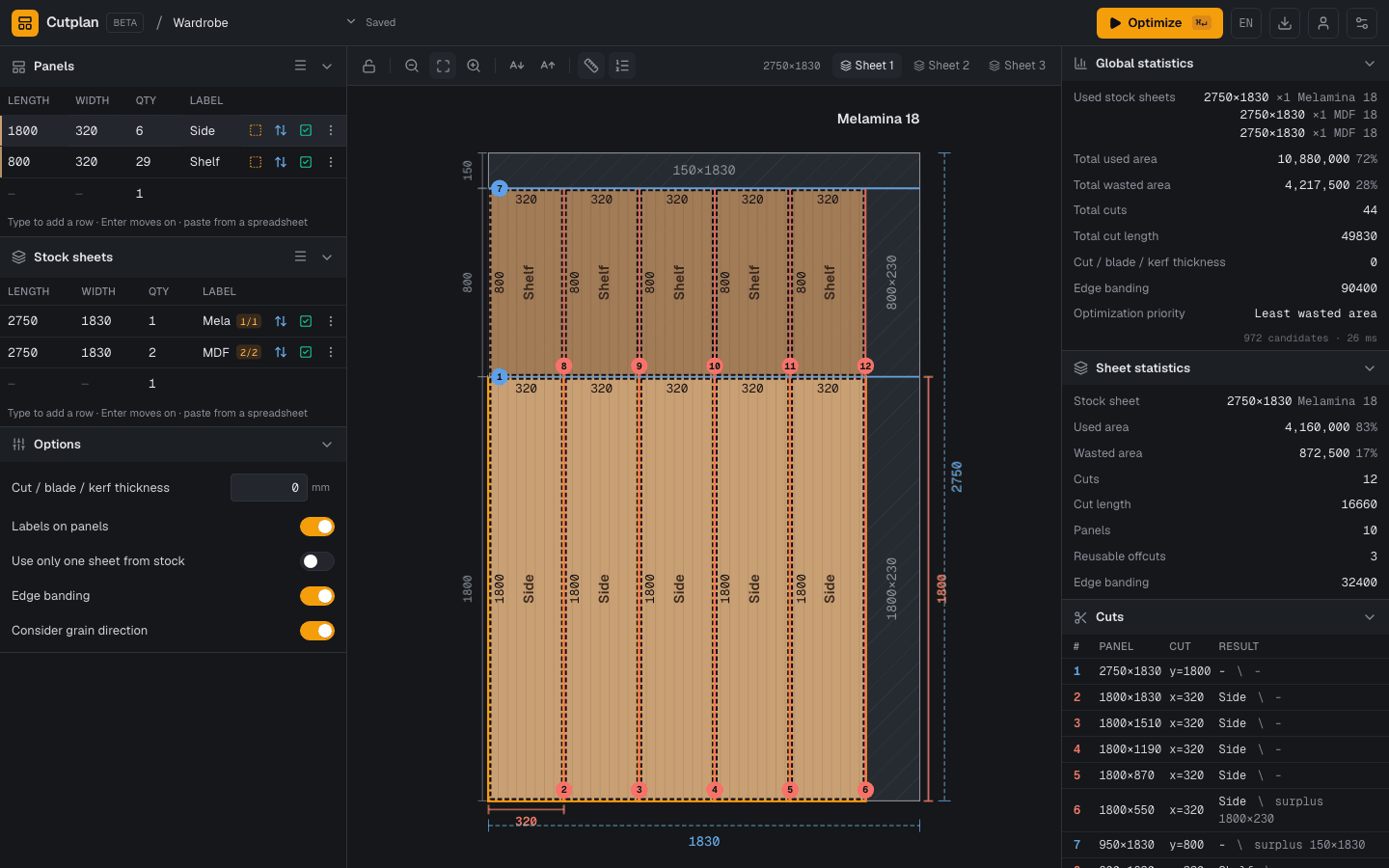Toggle the Edge banding switch
Image resolution: width=1389 pixels, height=868 pixels.
(317, 596)
